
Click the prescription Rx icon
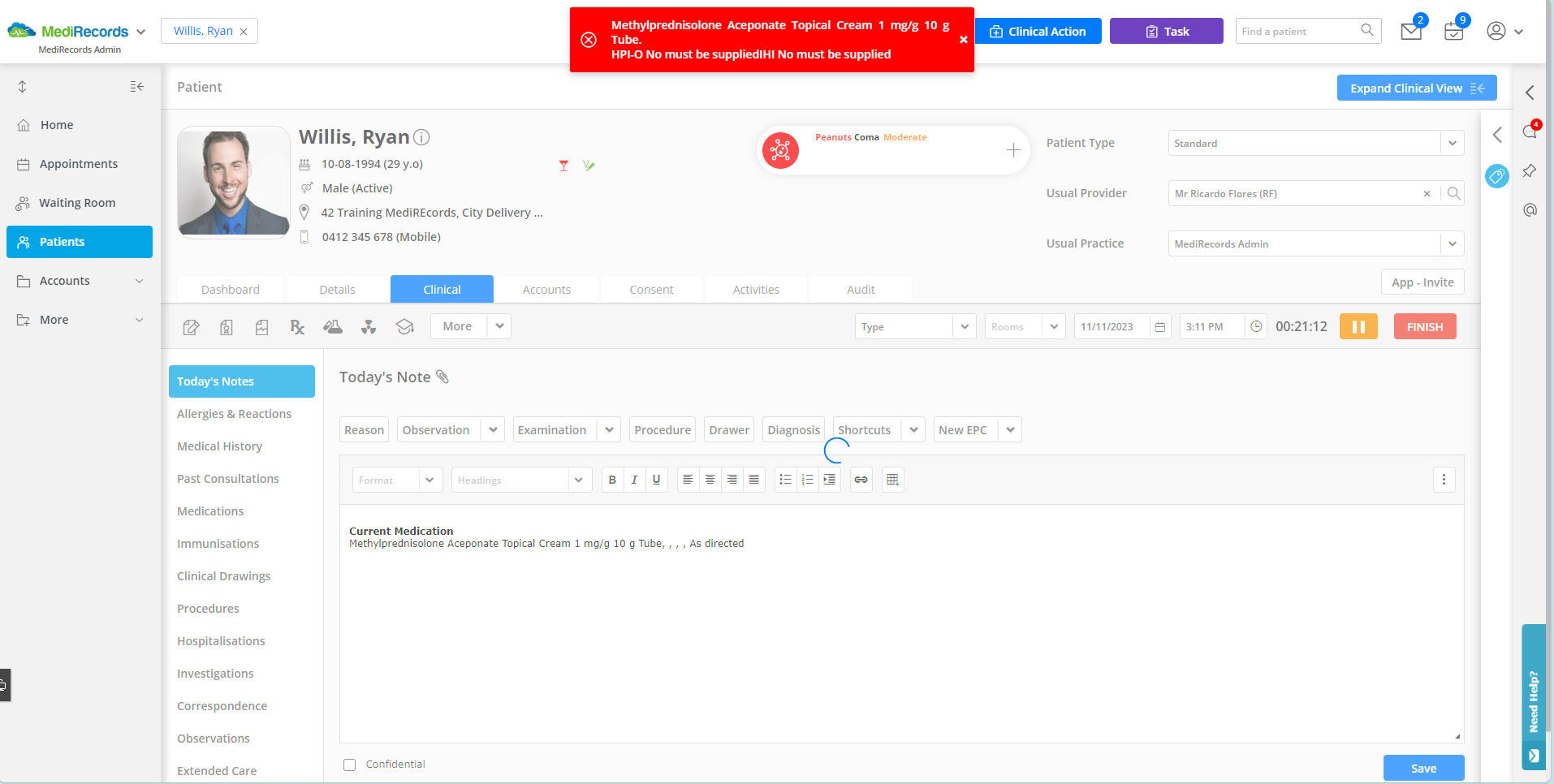pyautogui.click(x=297, y=327)
